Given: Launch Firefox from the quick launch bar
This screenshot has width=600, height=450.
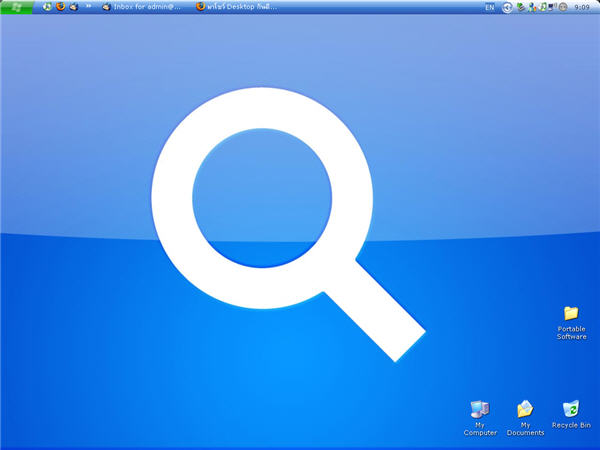Looking at the screenshot, I should point(60,7).
